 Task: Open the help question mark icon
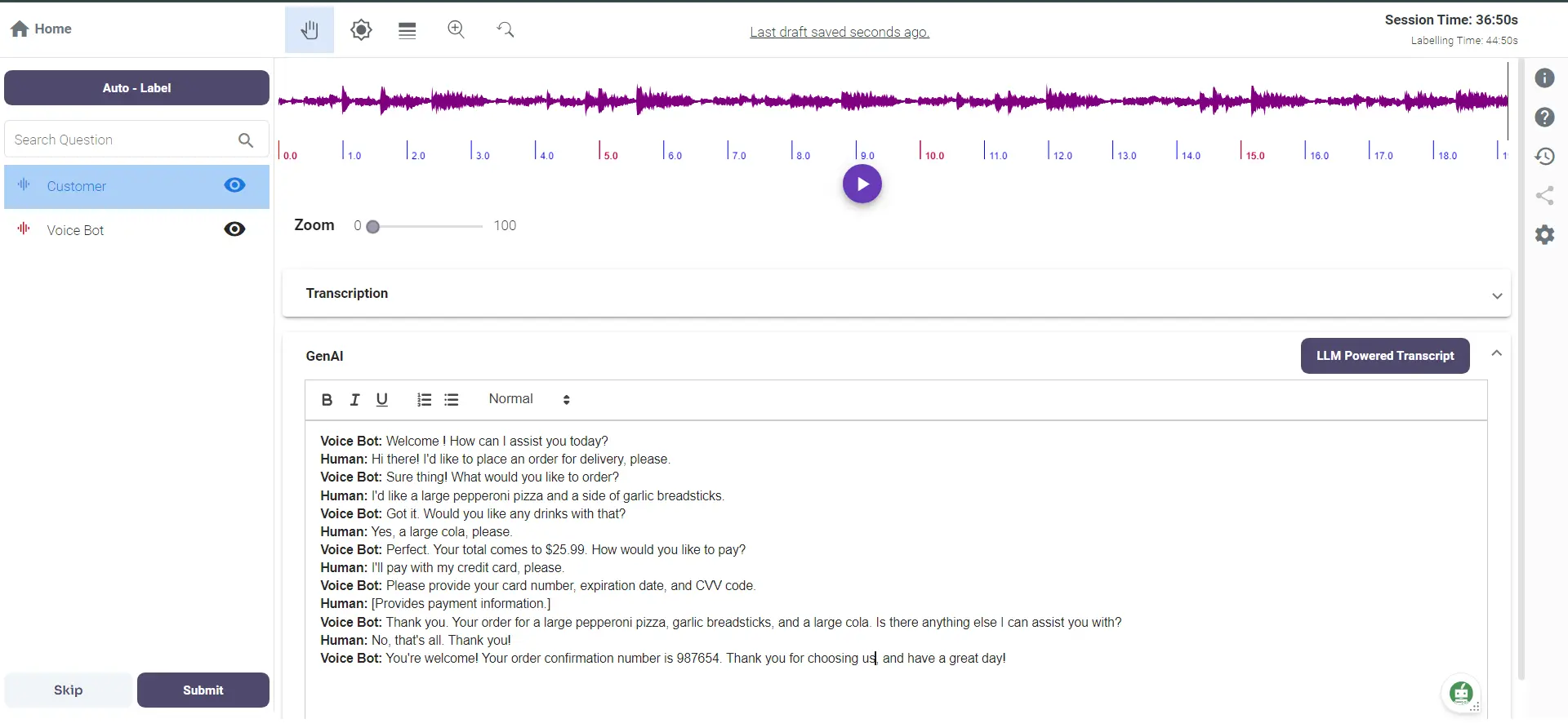coord(1544,118)
